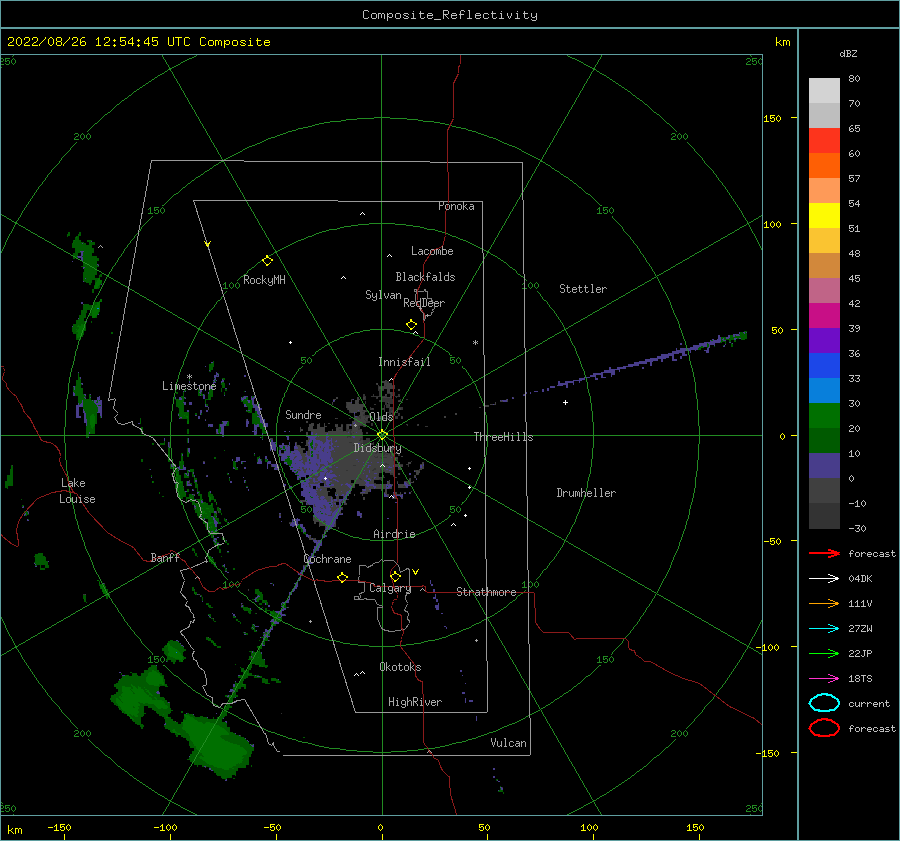The image size is (900, 841).
Task: Click the Composite_Reflectivity title text
Action: pyautogui.click(x=450, y=15)
